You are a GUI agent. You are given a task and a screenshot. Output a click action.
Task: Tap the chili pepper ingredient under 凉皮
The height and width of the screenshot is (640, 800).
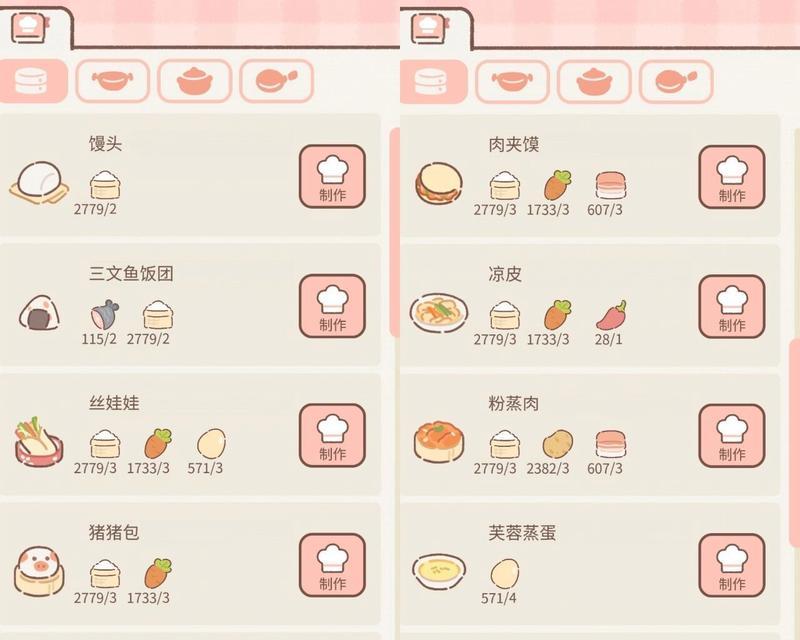611,315
